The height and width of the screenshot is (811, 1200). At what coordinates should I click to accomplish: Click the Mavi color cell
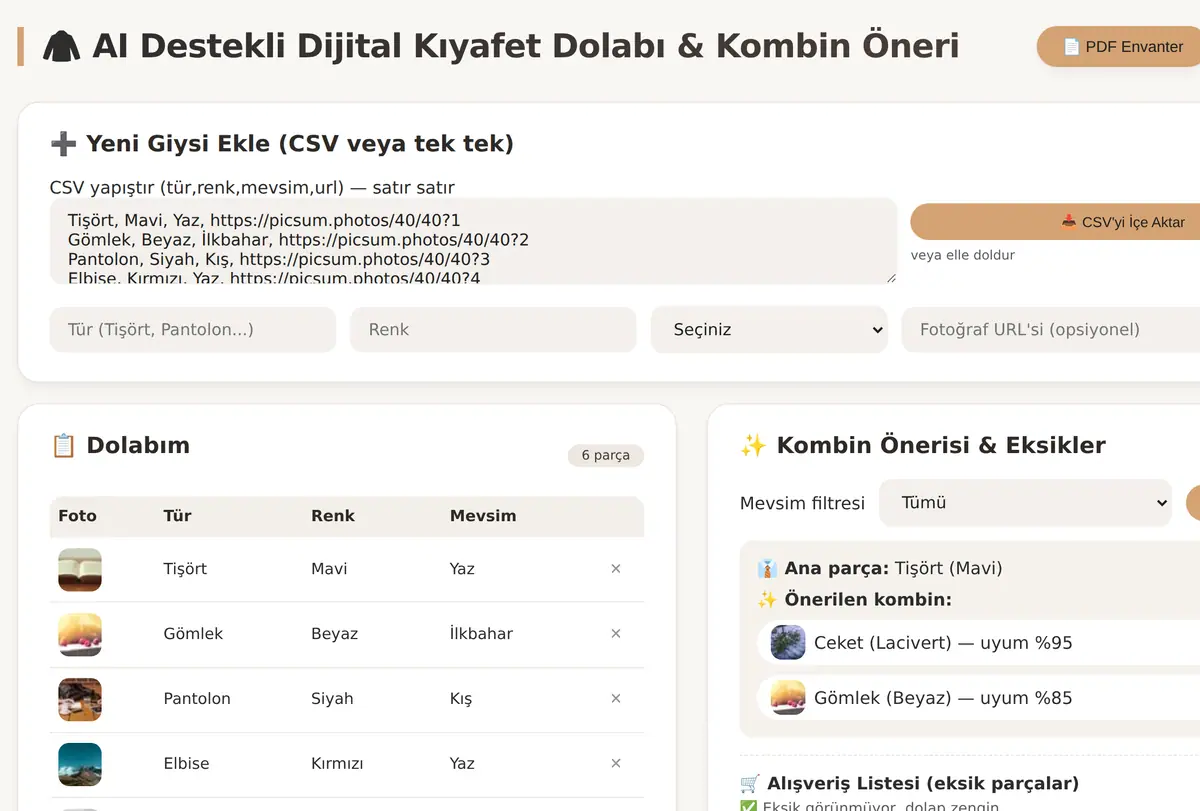click(x=329, y=569)
